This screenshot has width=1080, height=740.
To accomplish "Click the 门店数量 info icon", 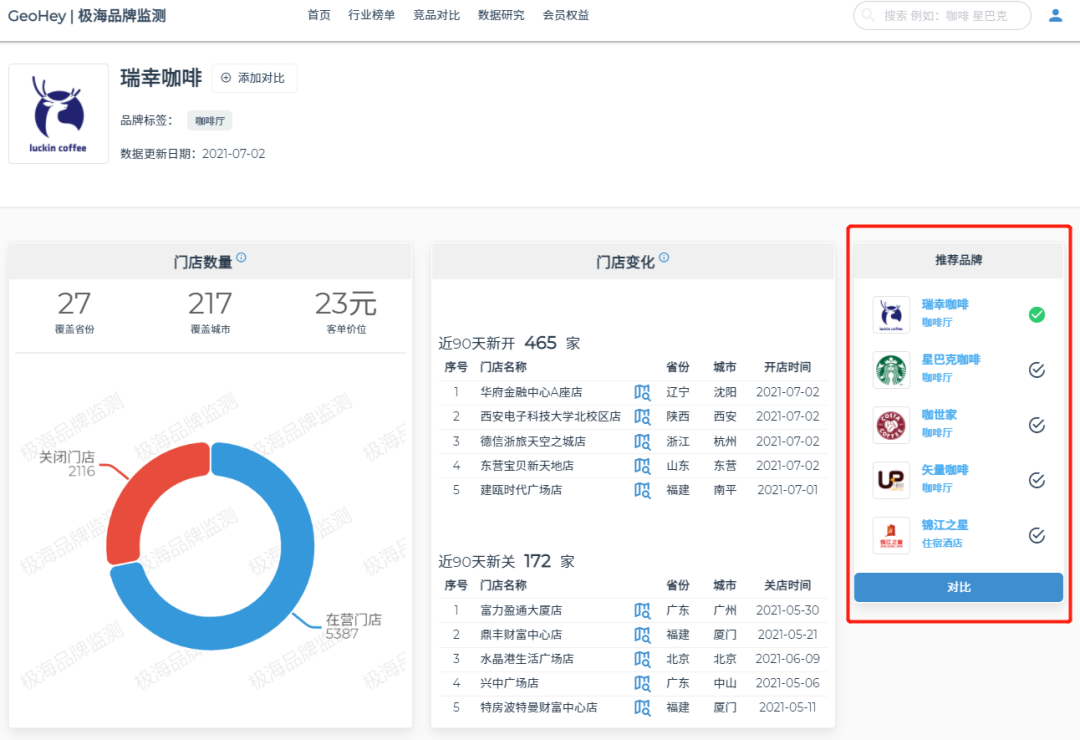I will [241, 258].
